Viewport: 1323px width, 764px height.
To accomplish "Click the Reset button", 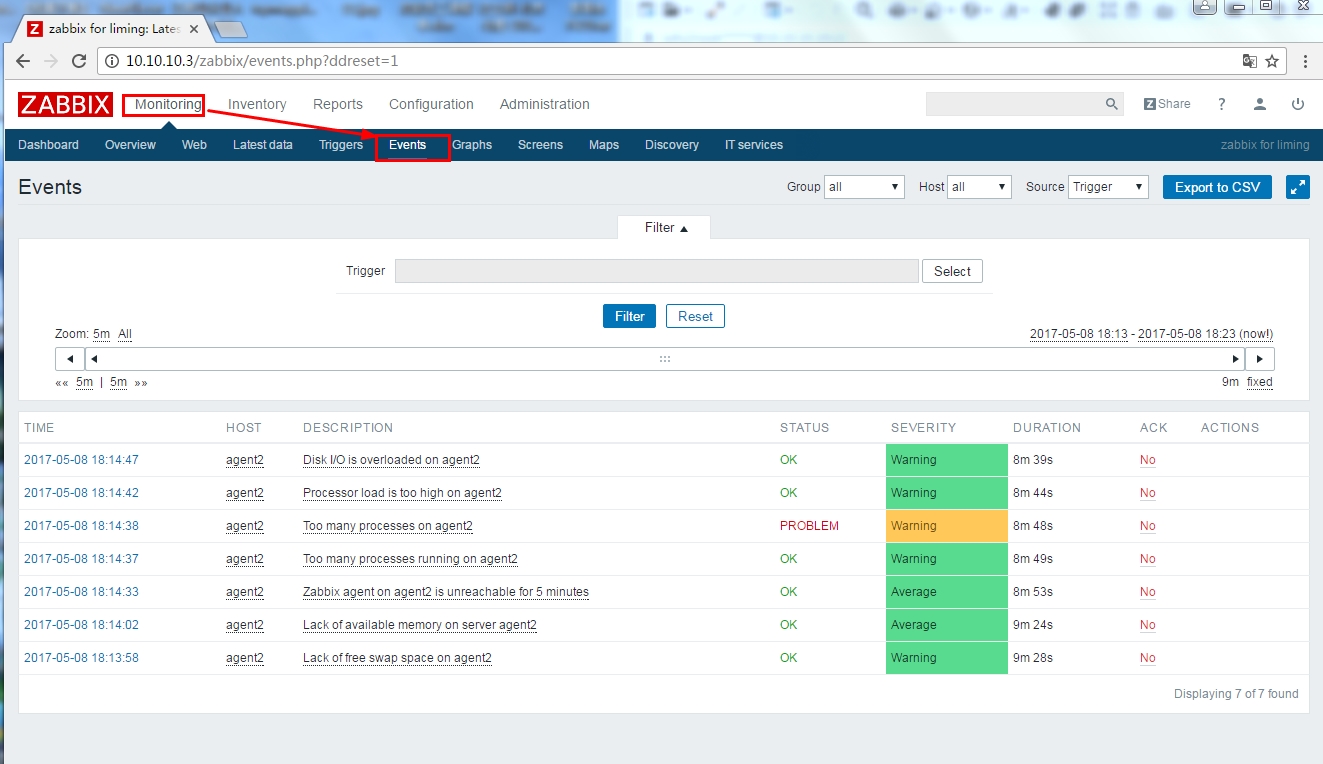I will (695, 316).
